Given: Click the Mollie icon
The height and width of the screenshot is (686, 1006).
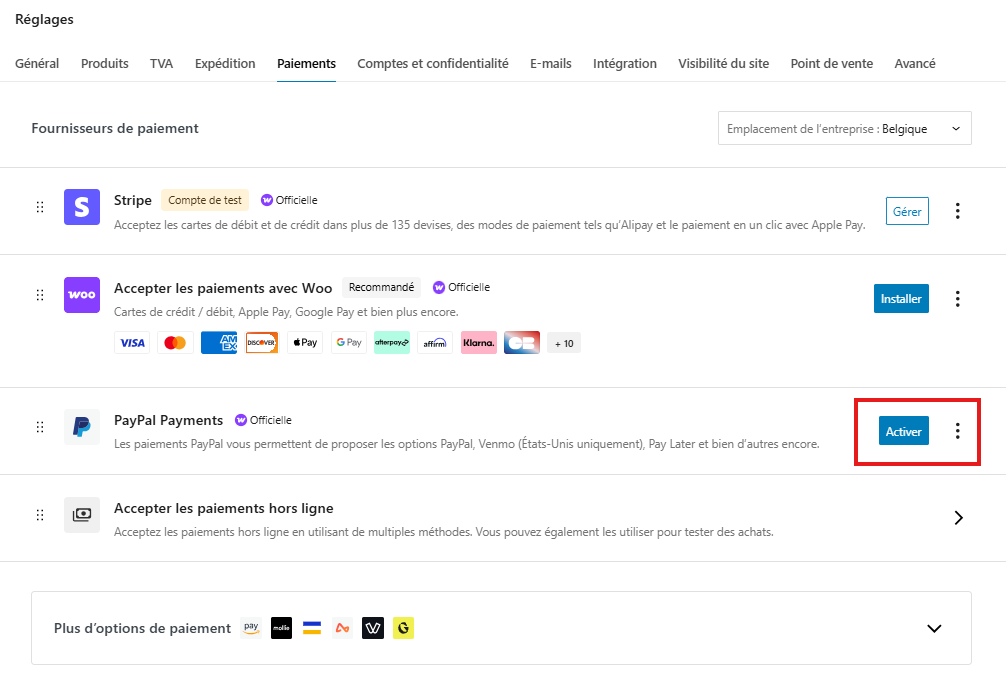Looking at the screenshot, I should point(281,628).
